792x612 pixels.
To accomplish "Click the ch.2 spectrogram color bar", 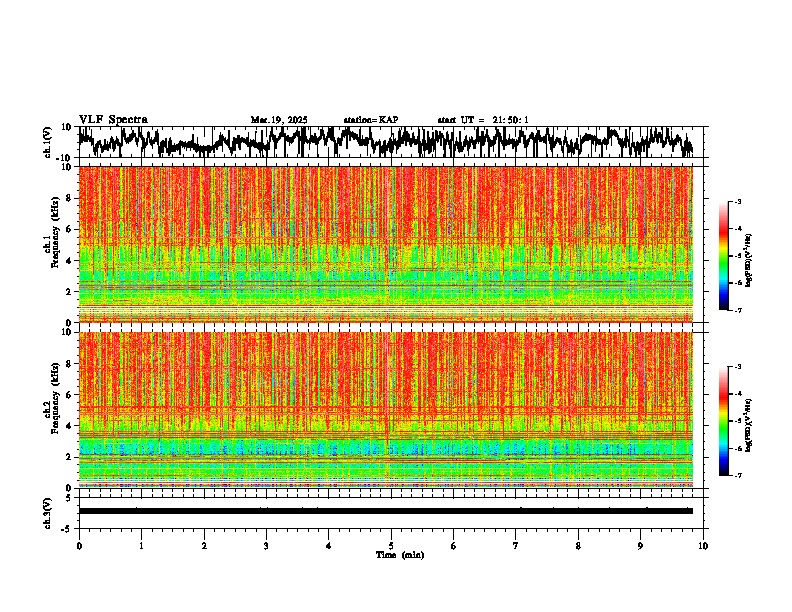I will 724,421.
